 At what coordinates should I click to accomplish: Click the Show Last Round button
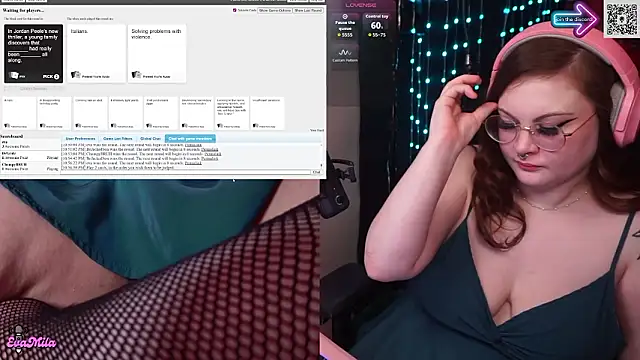point(308,10)
